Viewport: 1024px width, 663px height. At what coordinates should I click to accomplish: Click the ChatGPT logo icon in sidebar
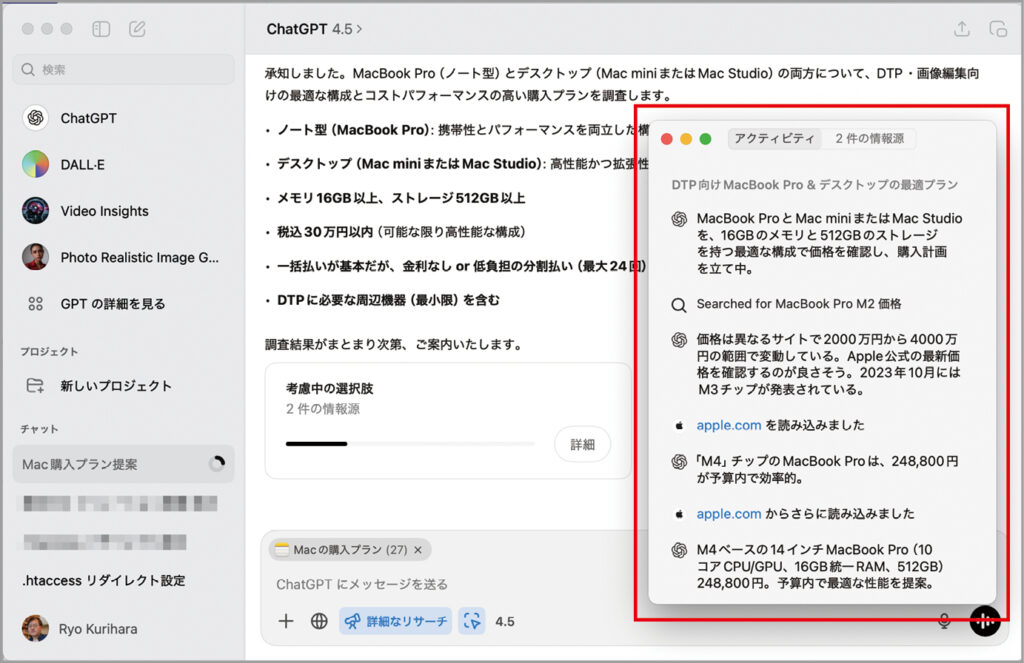[x=35, y=118]
